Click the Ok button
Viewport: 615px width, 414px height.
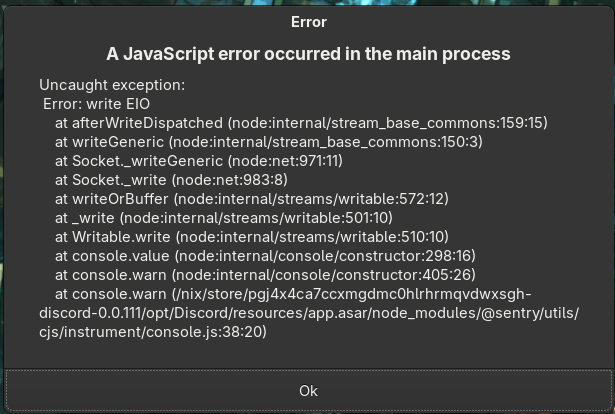tap(307, 390)
